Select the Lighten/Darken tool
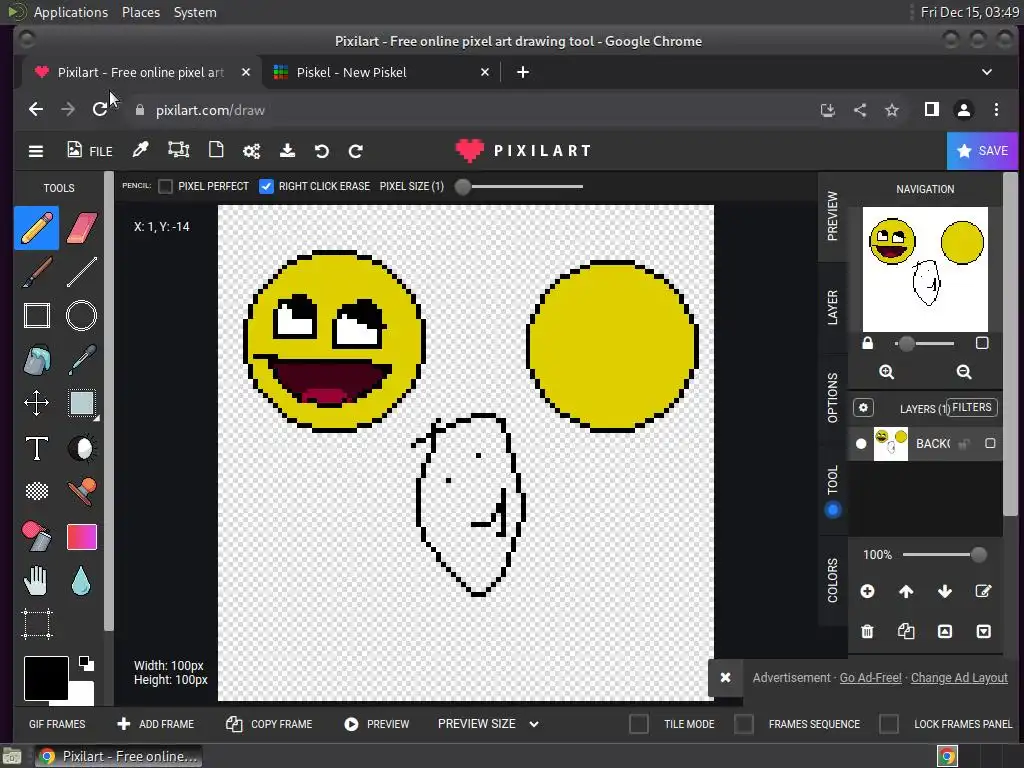1024x768 pixels. 82,448
